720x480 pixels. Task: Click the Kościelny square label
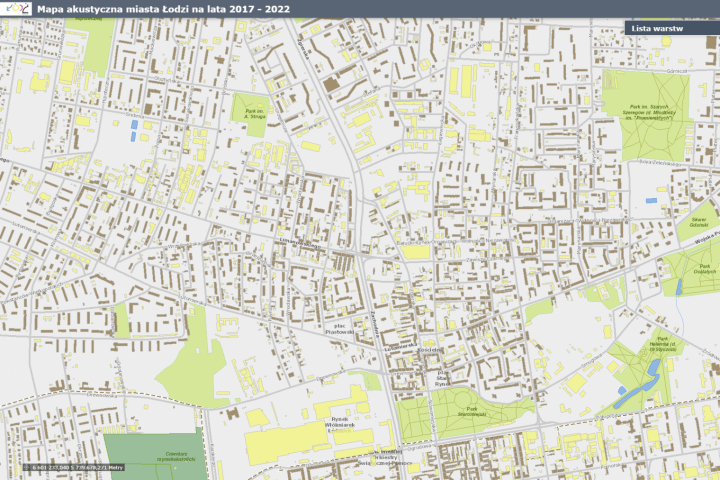(x=430, y=350)
